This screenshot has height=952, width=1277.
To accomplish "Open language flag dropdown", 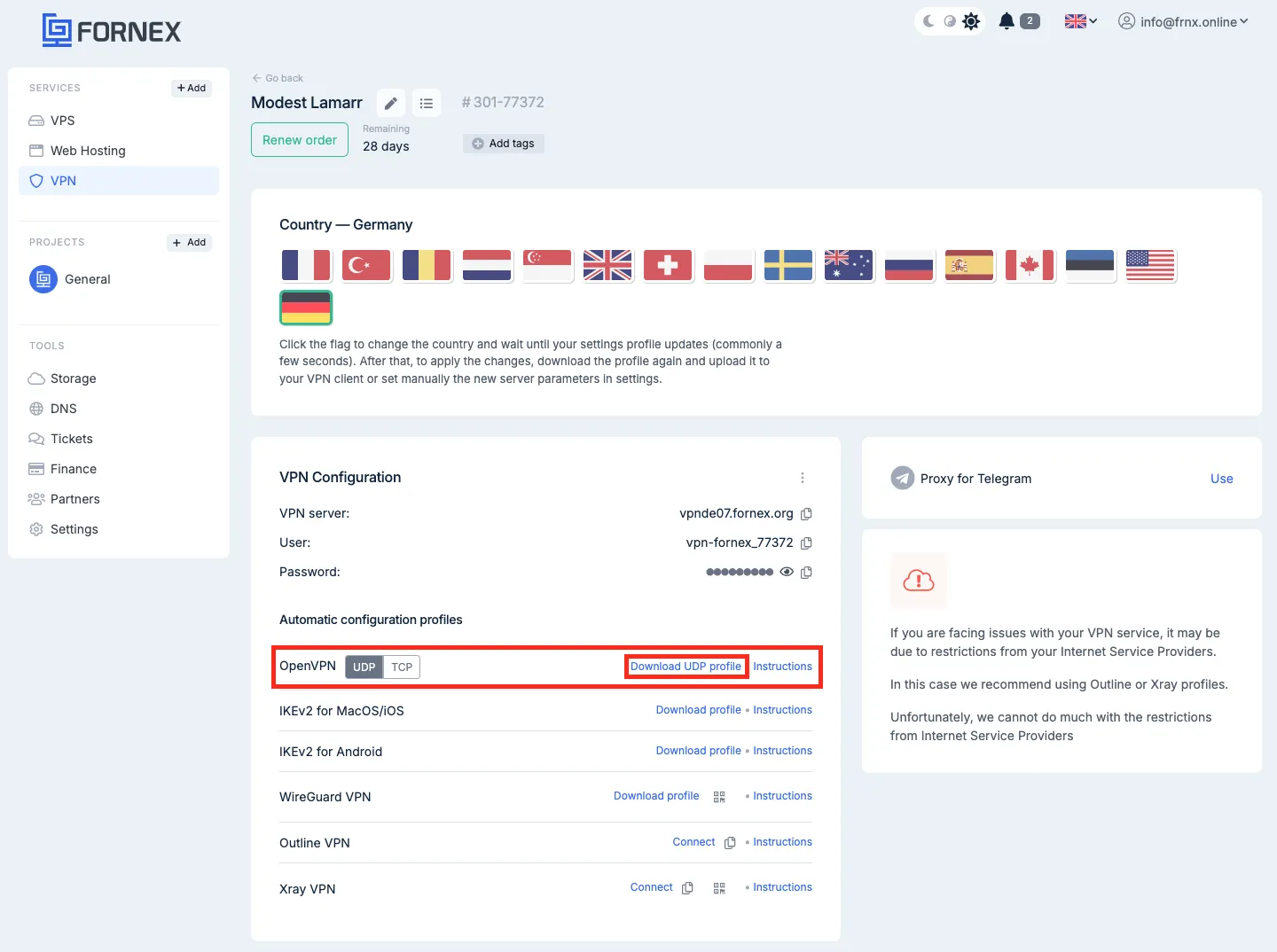I will point(1081,21).
